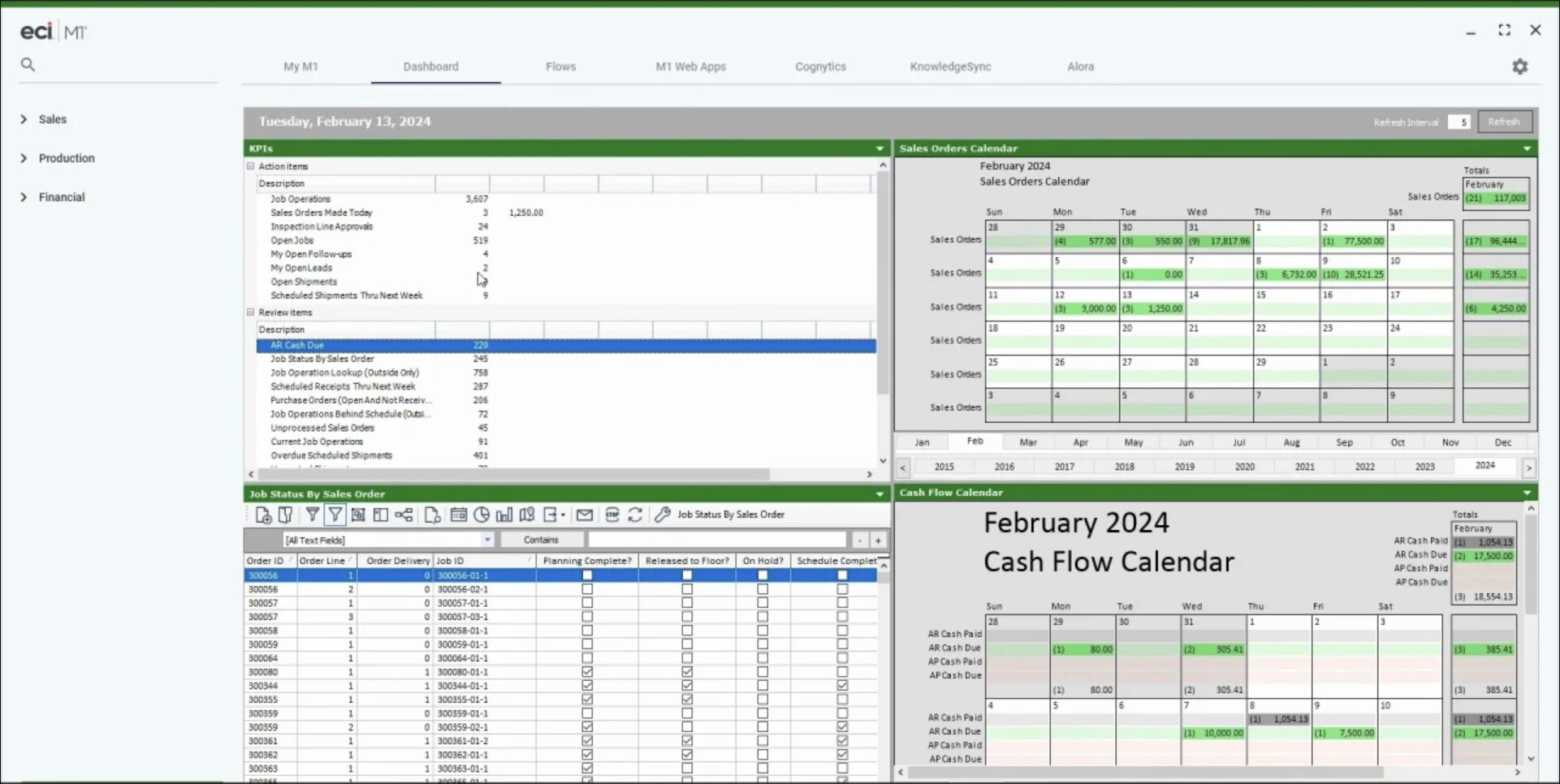Click the Contains filter button
Screen dimensions: 1560x784
tap(541, 540)
